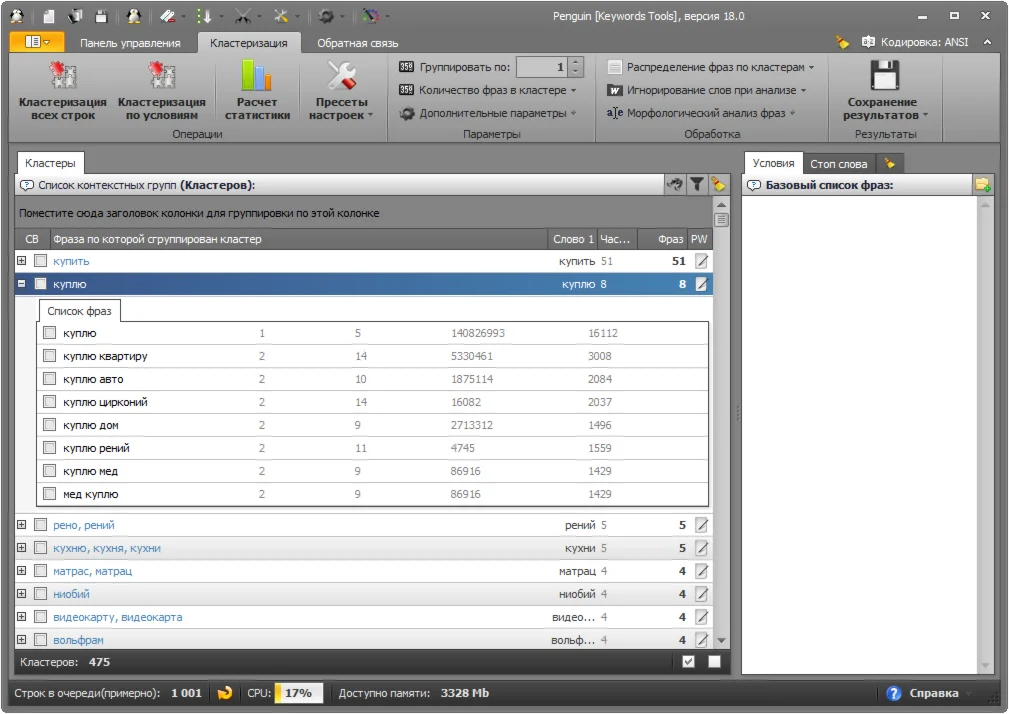Click the Группировать по number field

tap(544, 67)
